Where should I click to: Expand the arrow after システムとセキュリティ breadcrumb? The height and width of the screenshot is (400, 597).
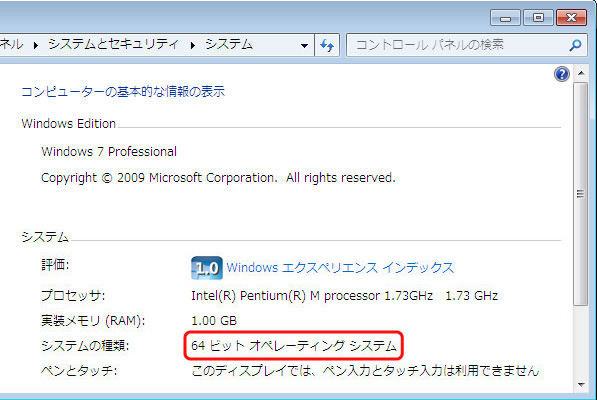(193, 45)
